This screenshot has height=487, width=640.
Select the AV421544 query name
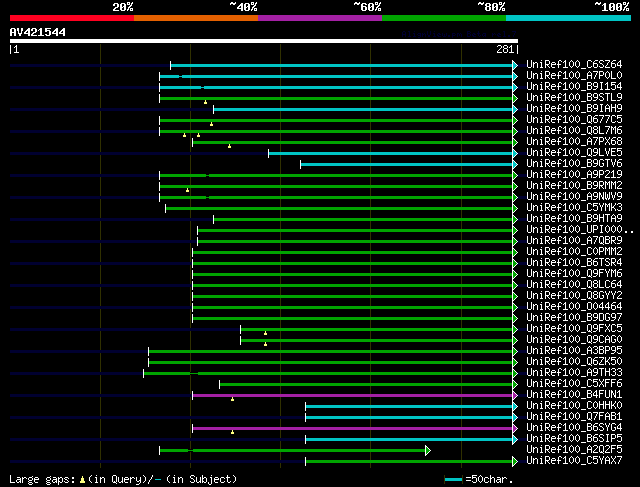[x=38, y=32]
